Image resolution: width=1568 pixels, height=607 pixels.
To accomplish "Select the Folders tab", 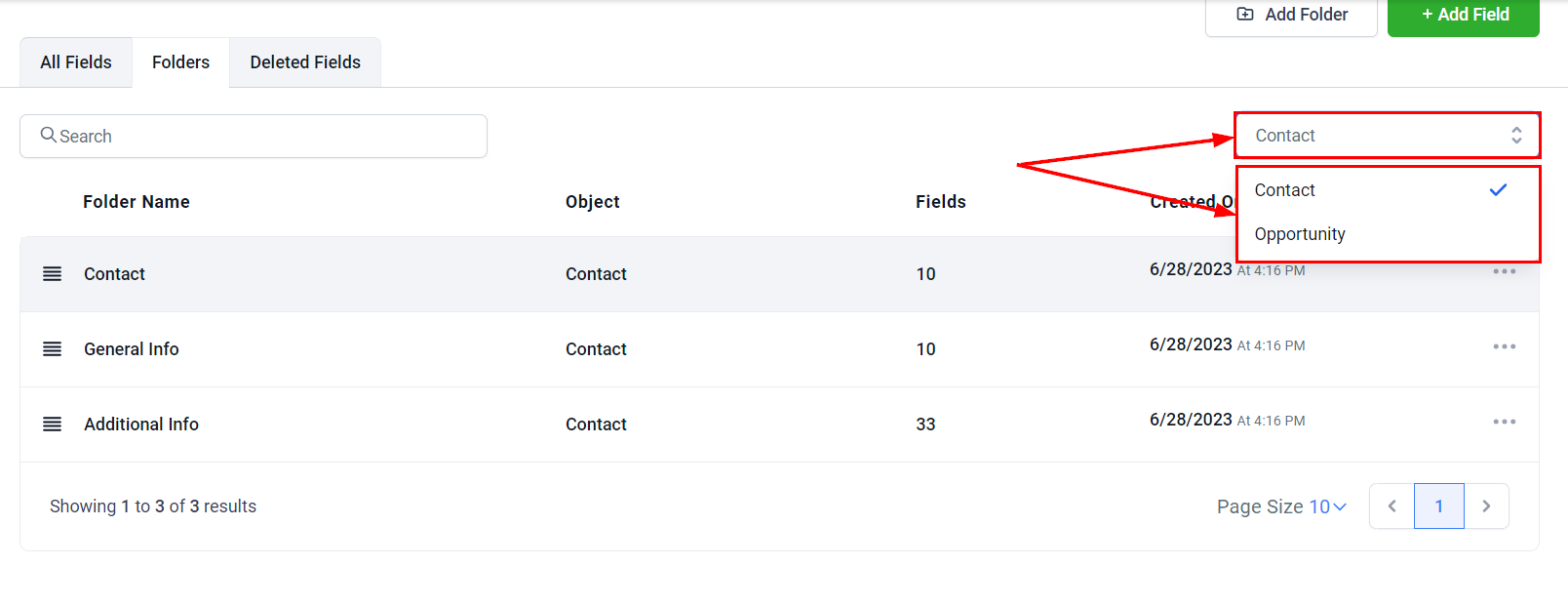I will tap(180, 62).
